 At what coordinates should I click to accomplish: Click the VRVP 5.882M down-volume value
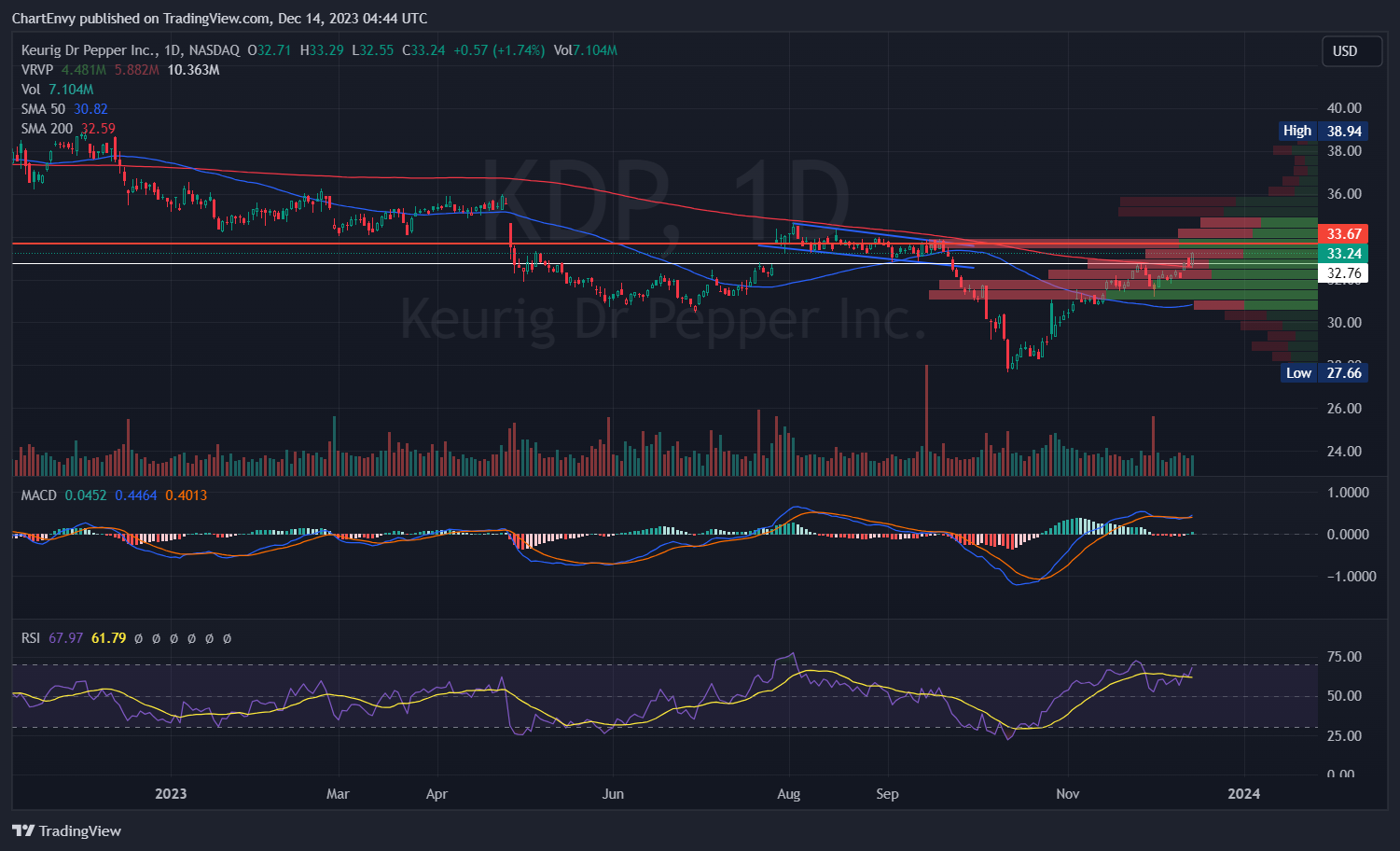137,70
